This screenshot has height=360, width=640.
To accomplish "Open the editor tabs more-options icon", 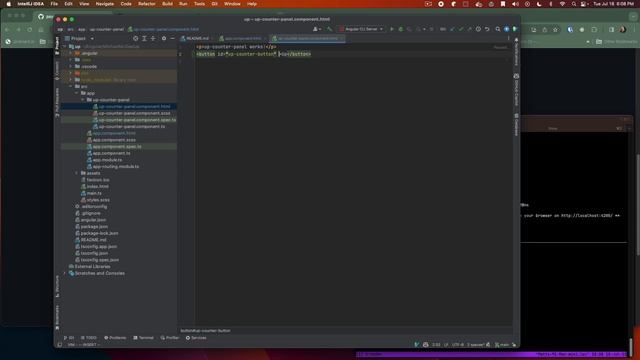I will [508, 38].
